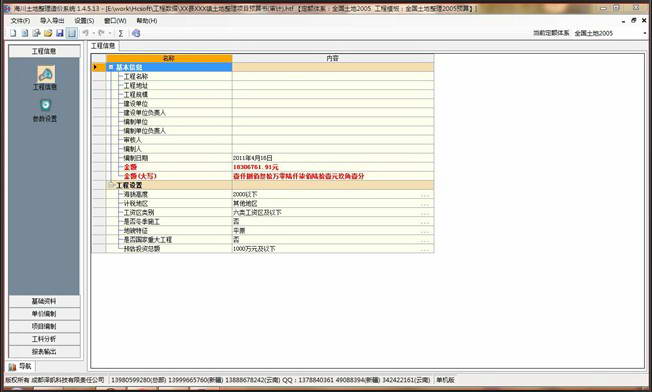Open the ellipsis picker for 海拔高度

click(x=425, y=195)
